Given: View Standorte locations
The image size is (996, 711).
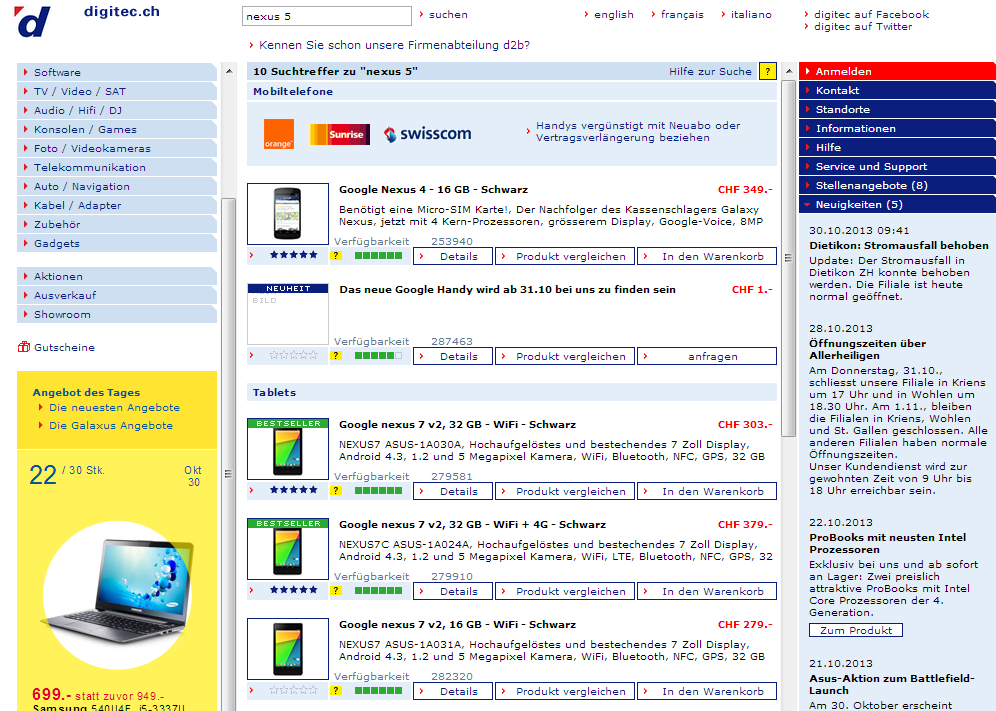Looking at the screenshot, I should [x=897, y=109].
